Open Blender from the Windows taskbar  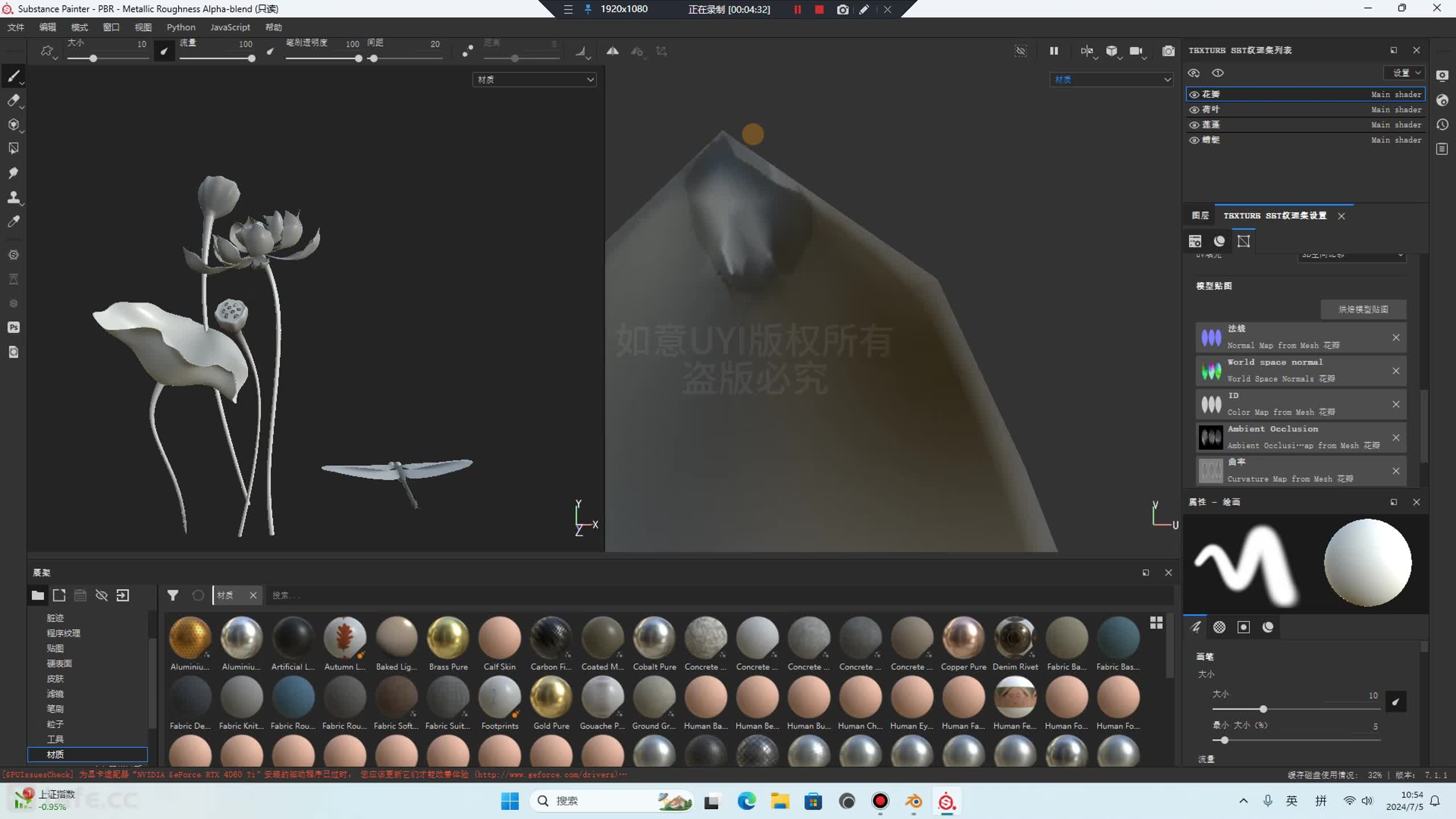pos(913,801)
